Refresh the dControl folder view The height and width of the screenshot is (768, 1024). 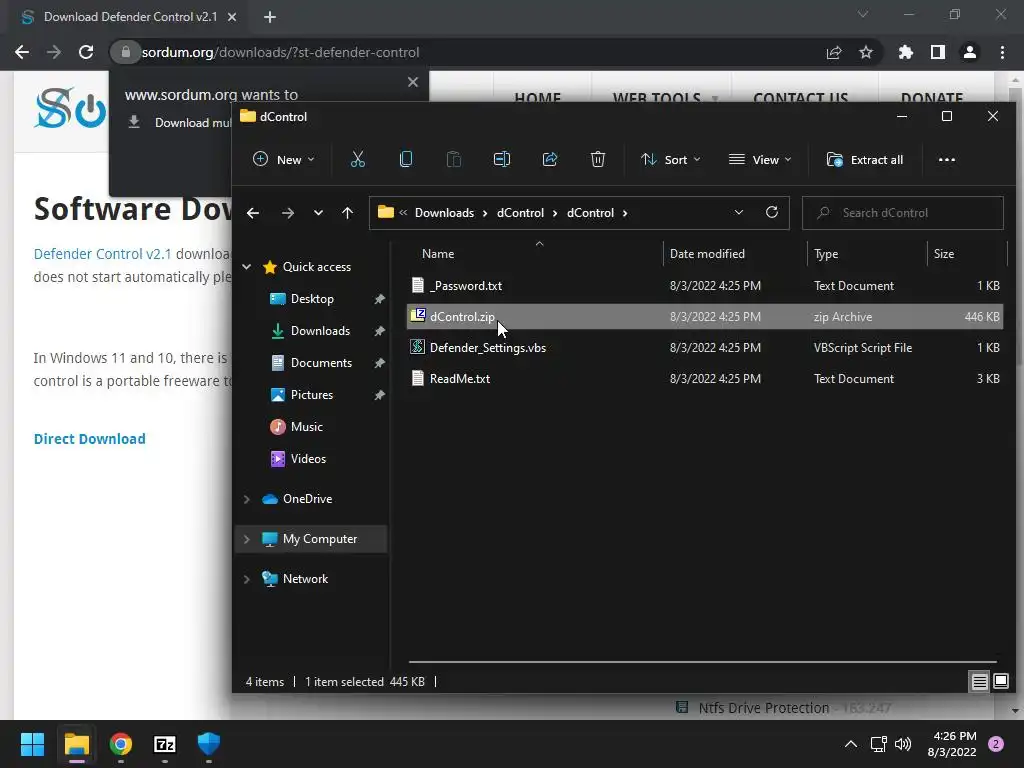click(771, 212)
